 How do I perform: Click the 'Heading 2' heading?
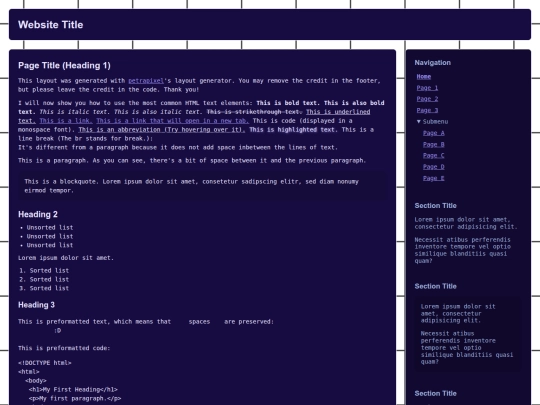coord(38,214)
